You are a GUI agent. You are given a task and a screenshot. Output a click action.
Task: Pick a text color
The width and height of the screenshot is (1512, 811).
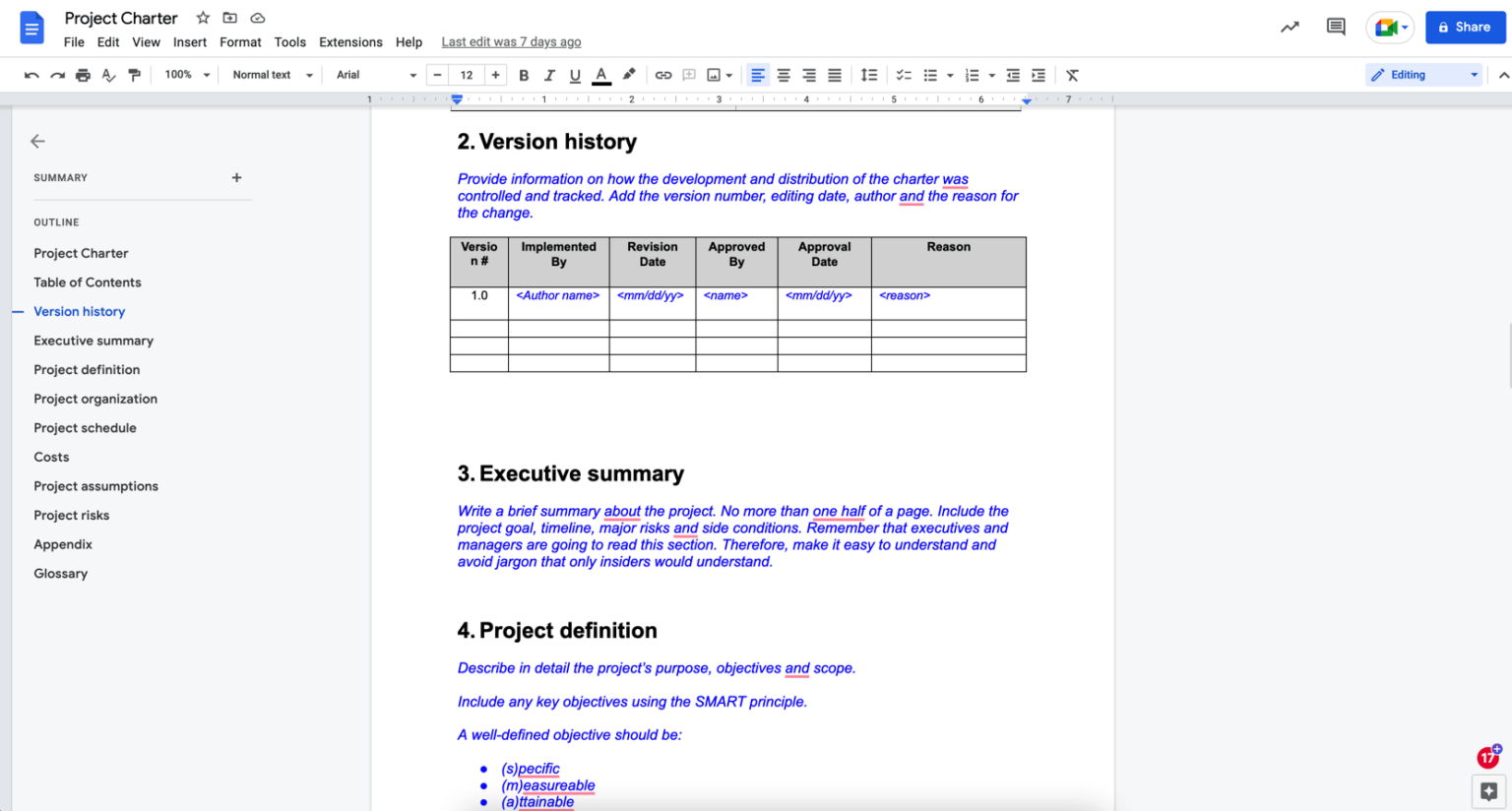coord(601,75)
